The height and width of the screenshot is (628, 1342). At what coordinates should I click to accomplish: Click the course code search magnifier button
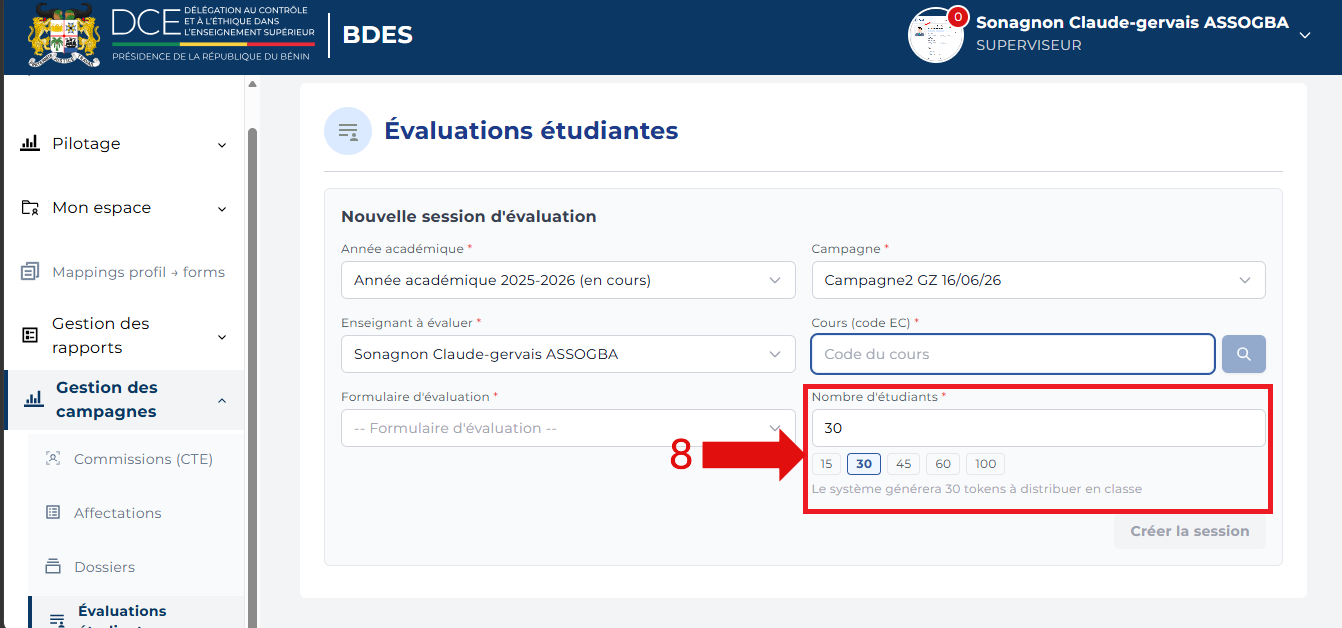pos(1244,354)
